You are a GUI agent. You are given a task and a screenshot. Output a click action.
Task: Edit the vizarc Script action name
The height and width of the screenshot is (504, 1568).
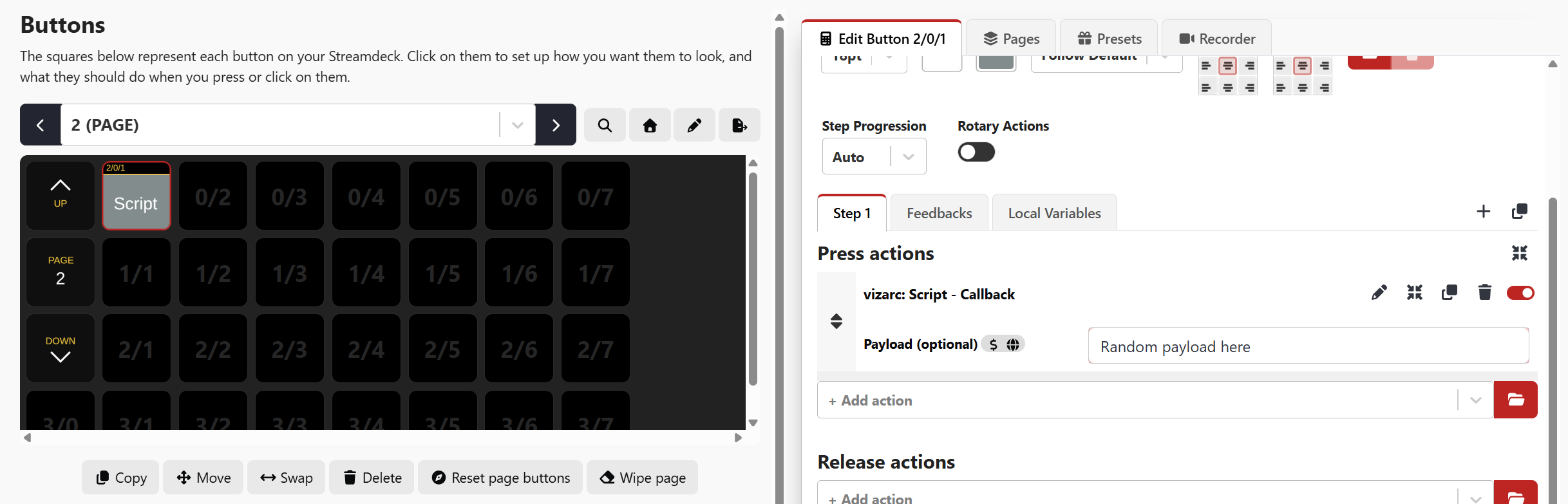pyautogui.click(x=1379, y=293)
